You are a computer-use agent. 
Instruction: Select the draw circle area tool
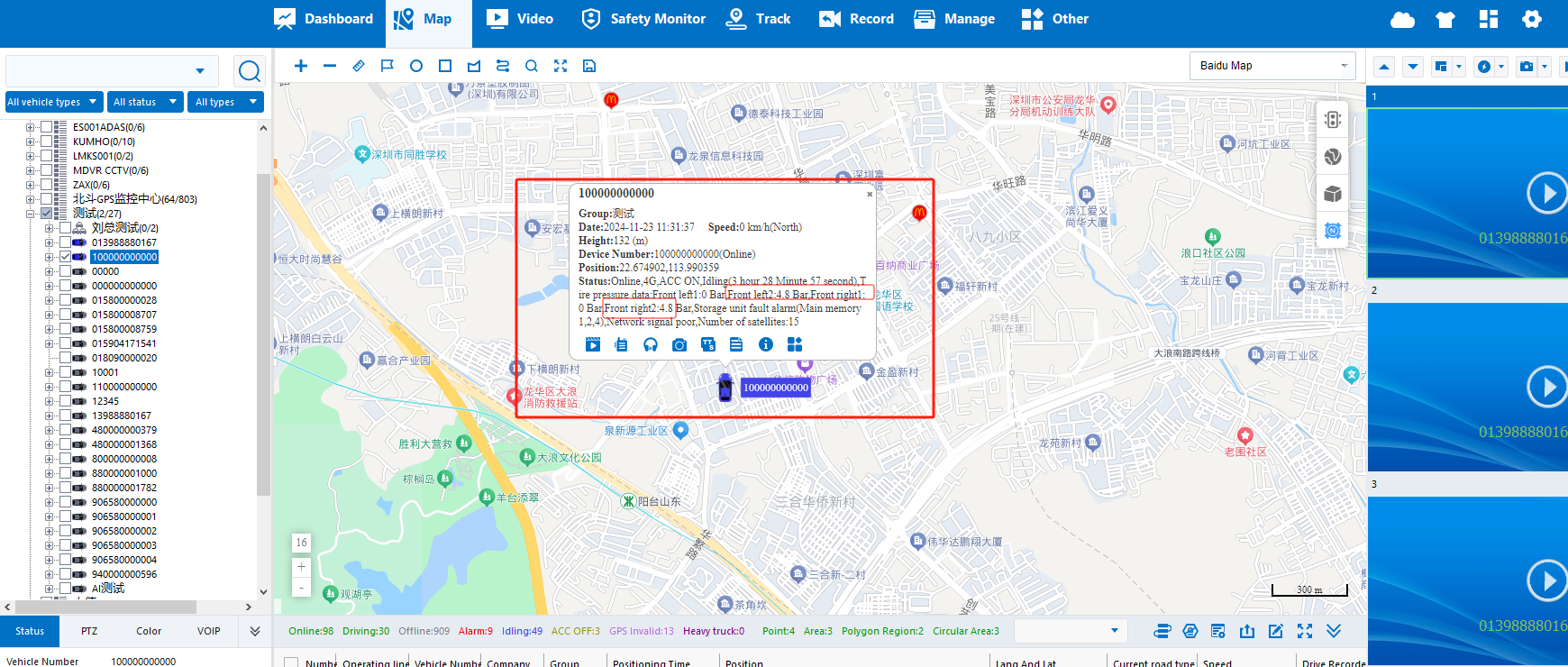pos(416,66)
